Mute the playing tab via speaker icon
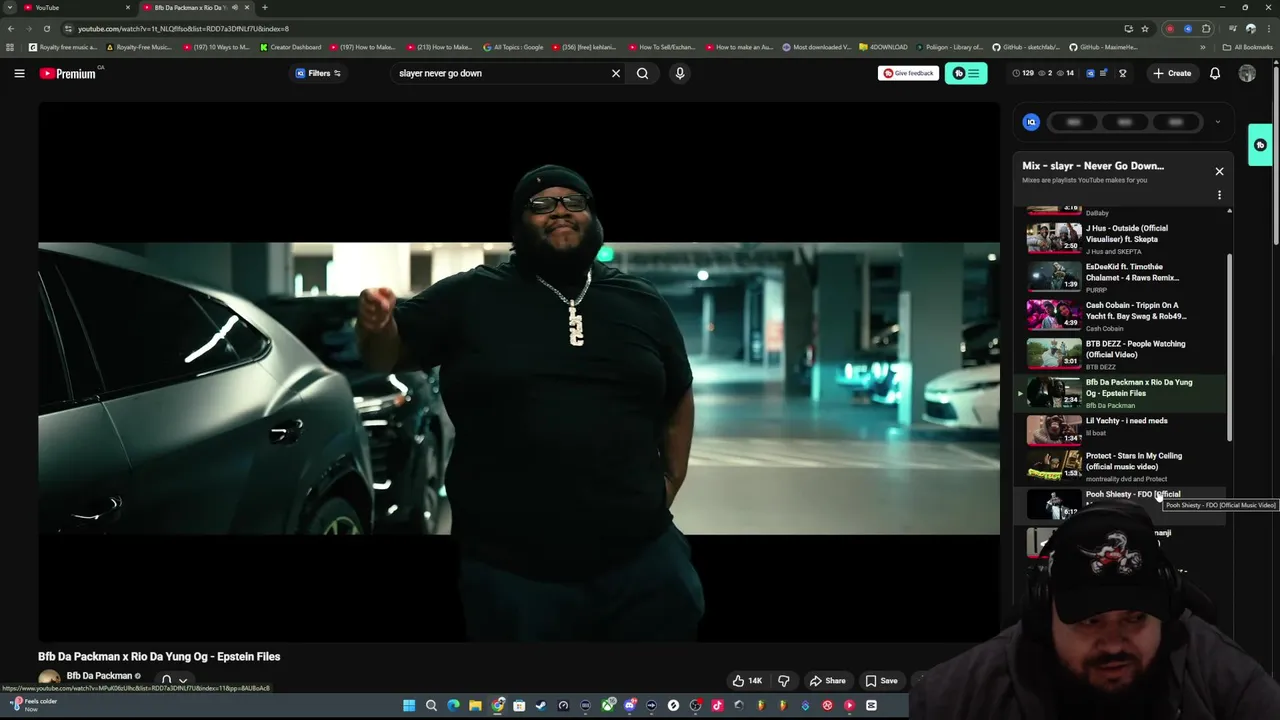The width and height of the screenshot is (1280, 720). pos(234,7)
